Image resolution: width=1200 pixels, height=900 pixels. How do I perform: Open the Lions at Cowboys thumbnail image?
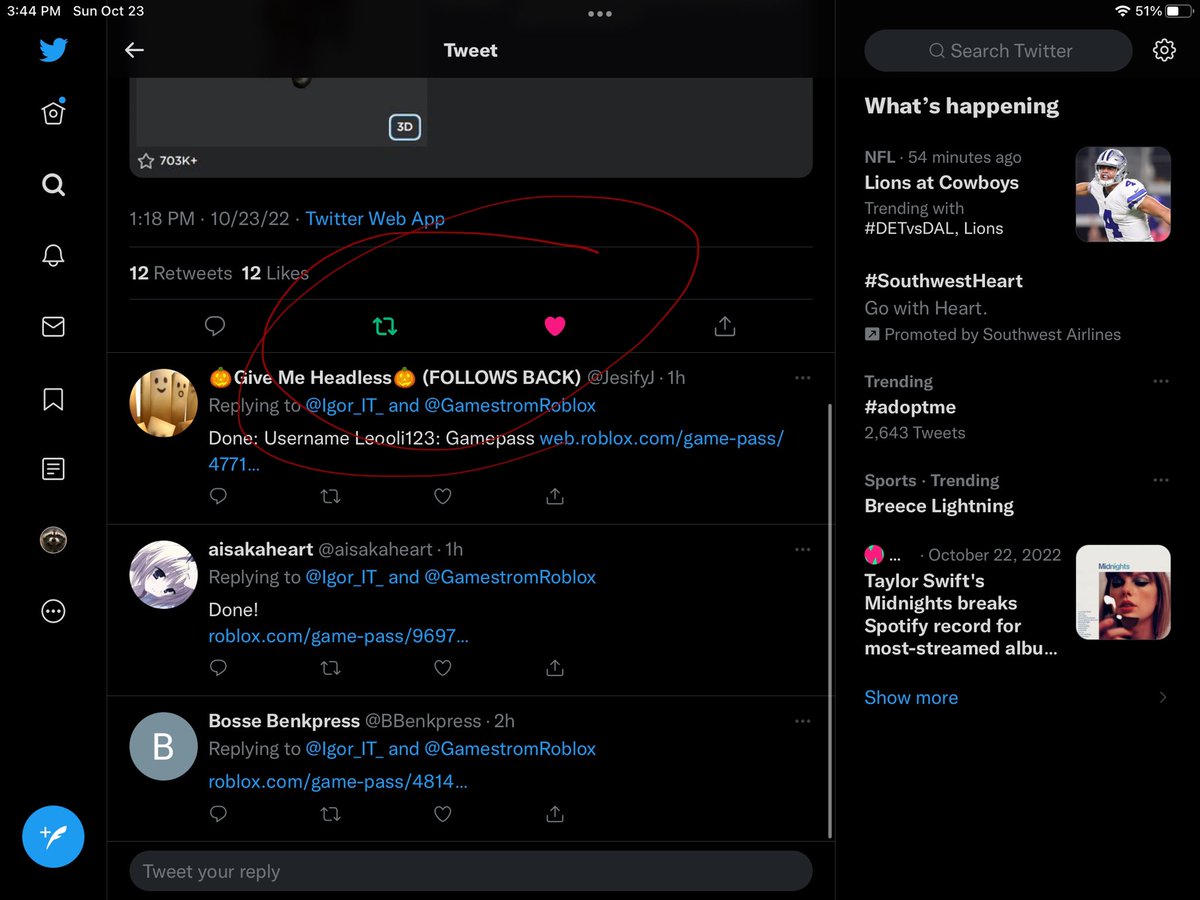click(x=1123, y=194)
